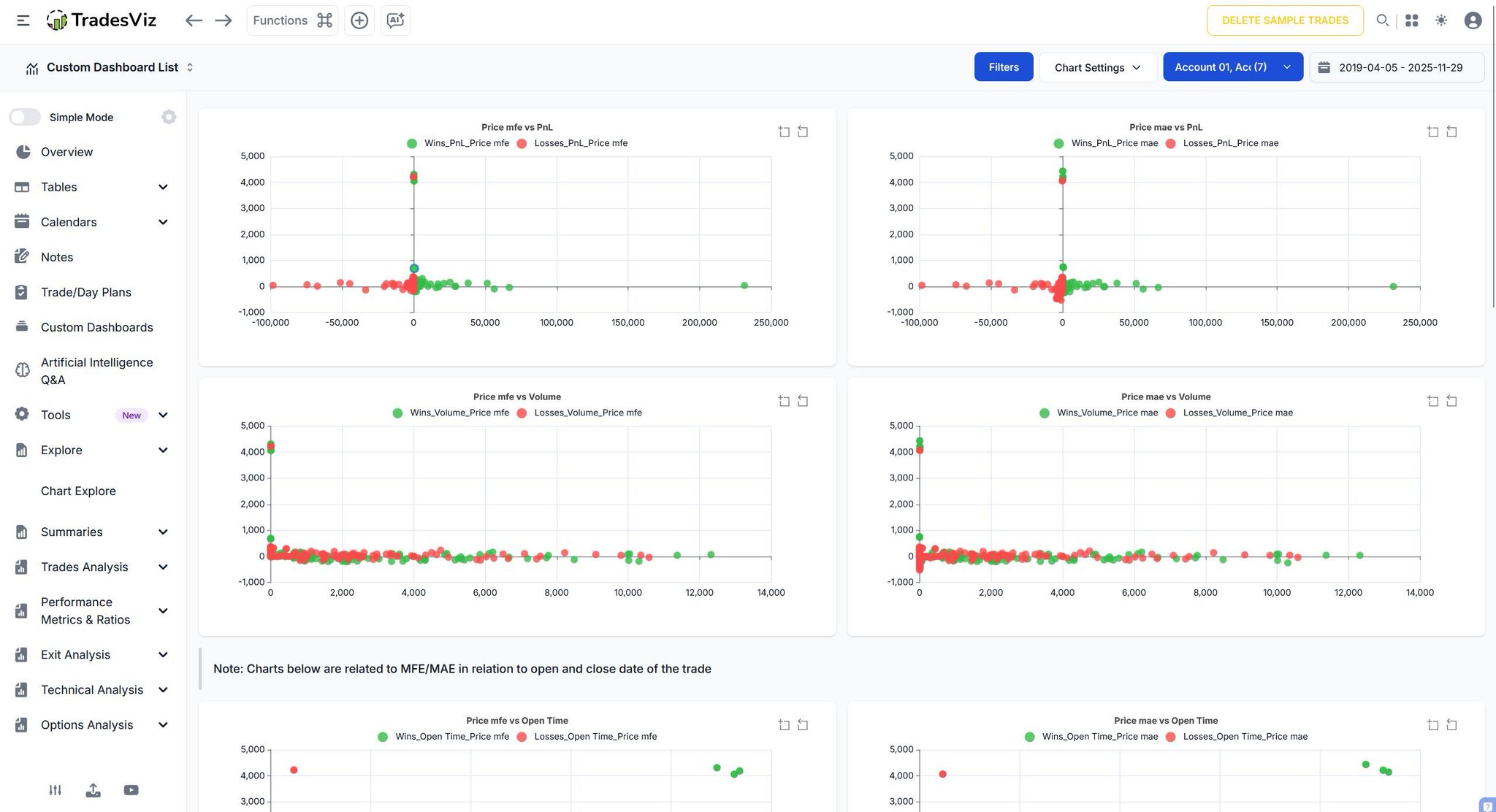The width and height of the screenshot is (1496, 812).
Task: Go to Chart Explore page
Action: (x=78, y=491)
